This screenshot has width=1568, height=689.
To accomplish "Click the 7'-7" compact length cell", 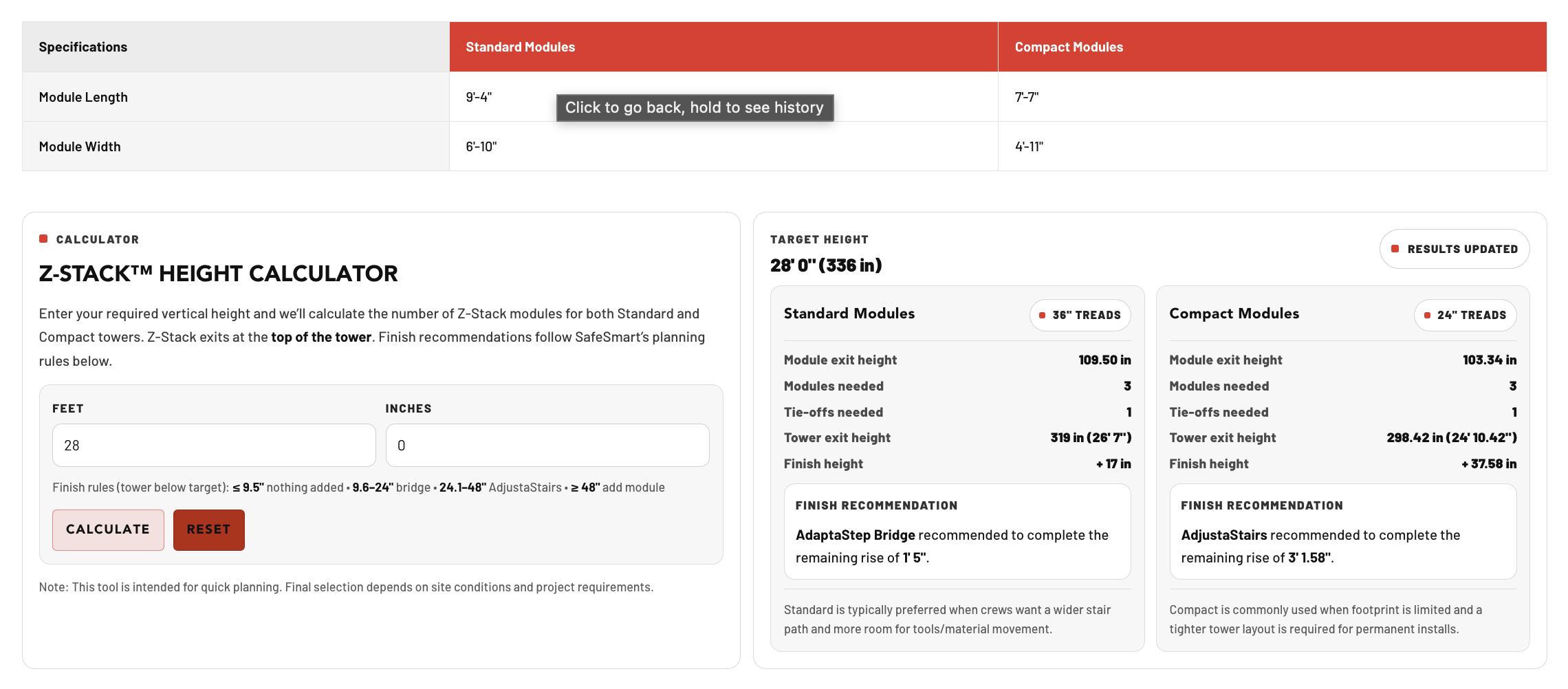I will [x=1272, y=97].
